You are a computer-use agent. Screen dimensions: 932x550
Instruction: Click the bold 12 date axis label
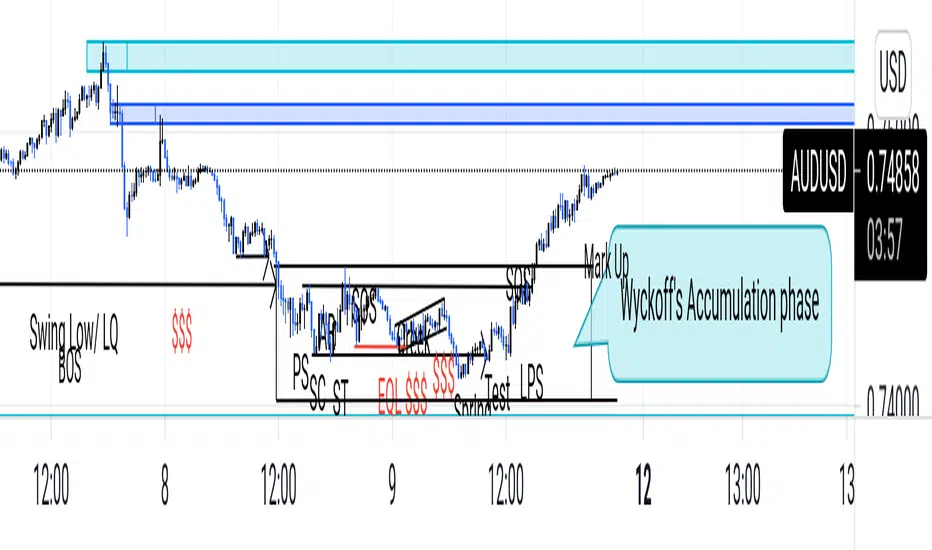click(x=643, y=485)
